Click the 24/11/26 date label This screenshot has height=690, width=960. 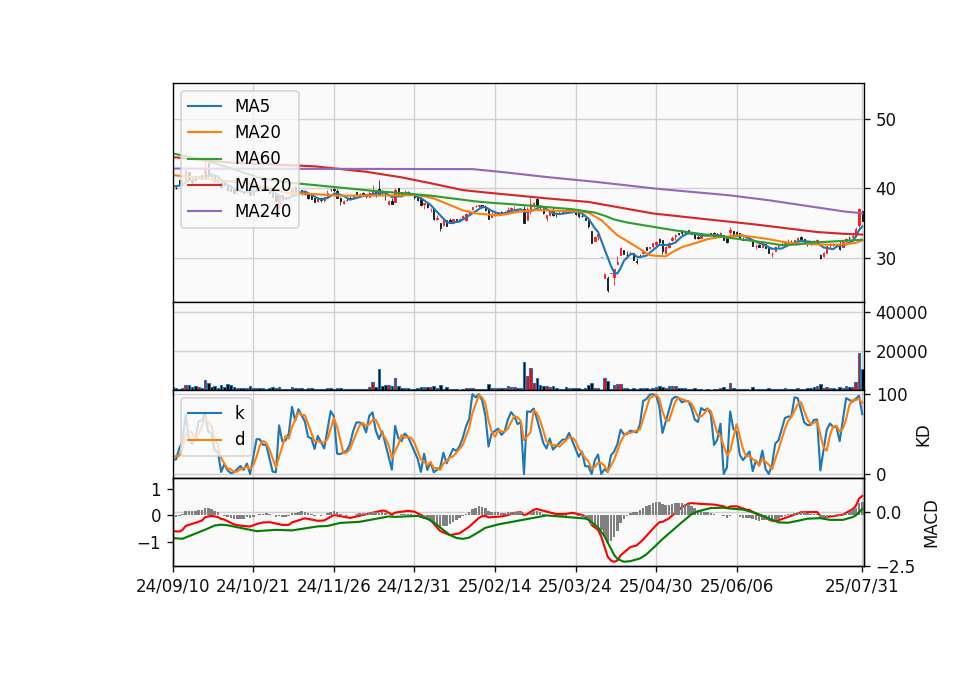click(x=334, y=586)
